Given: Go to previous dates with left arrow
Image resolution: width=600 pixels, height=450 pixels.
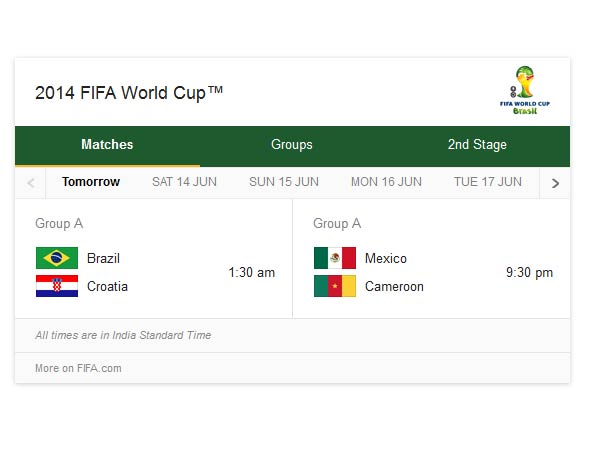Looking at the screenshot, I should click(31, 183).
